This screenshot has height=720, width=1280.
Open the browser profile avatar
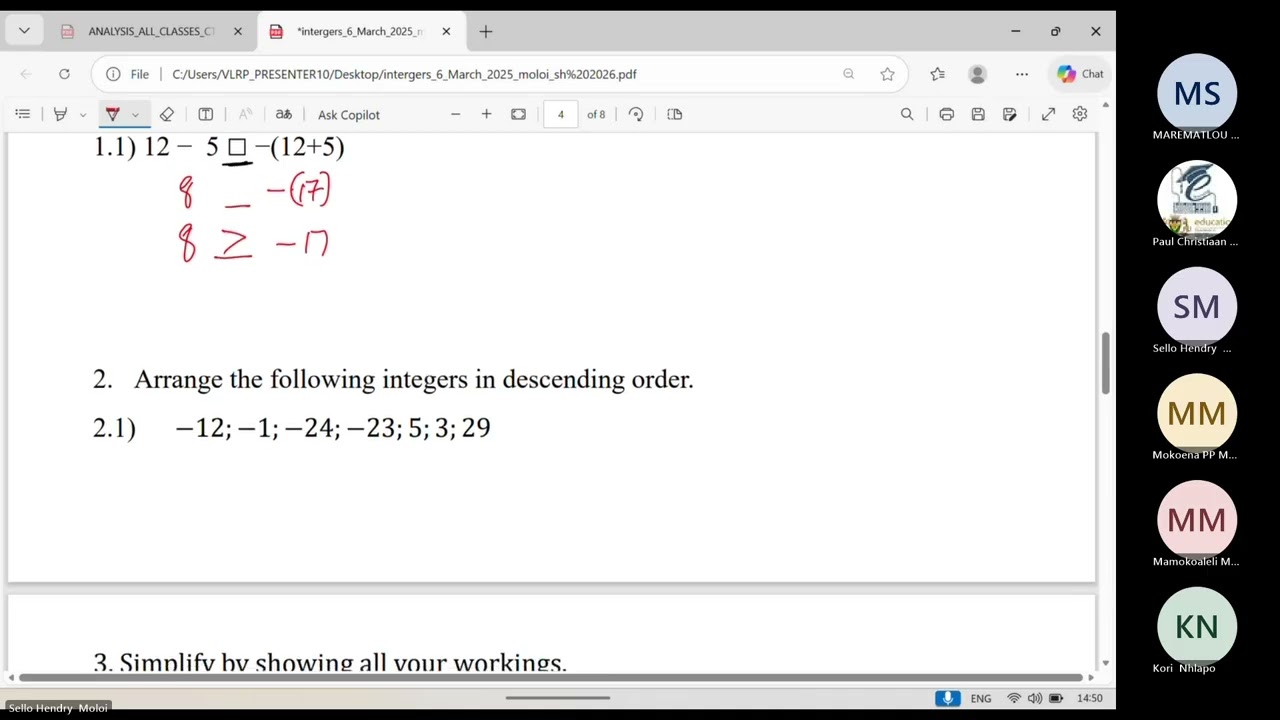click(x=978, y=74)
